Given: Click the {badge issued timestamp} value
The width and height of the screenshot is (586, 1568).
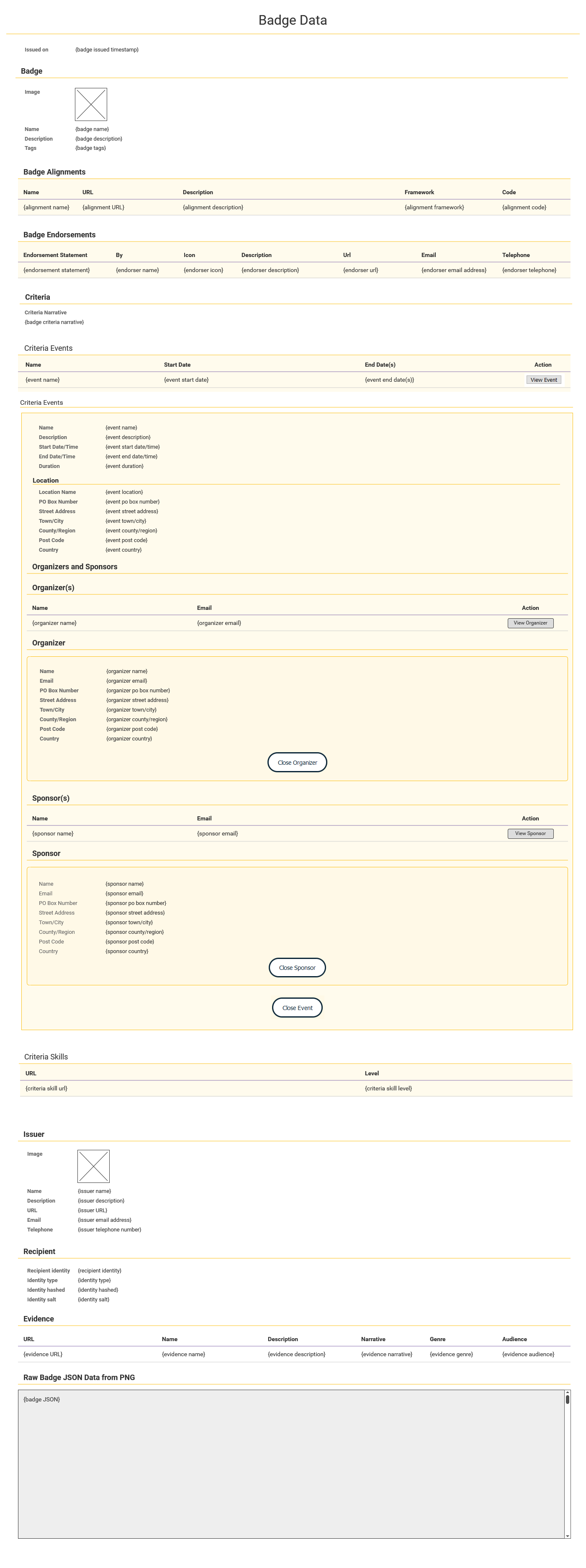Looking at the screenshot, I should pyautogui.click(x=106, y=50).
